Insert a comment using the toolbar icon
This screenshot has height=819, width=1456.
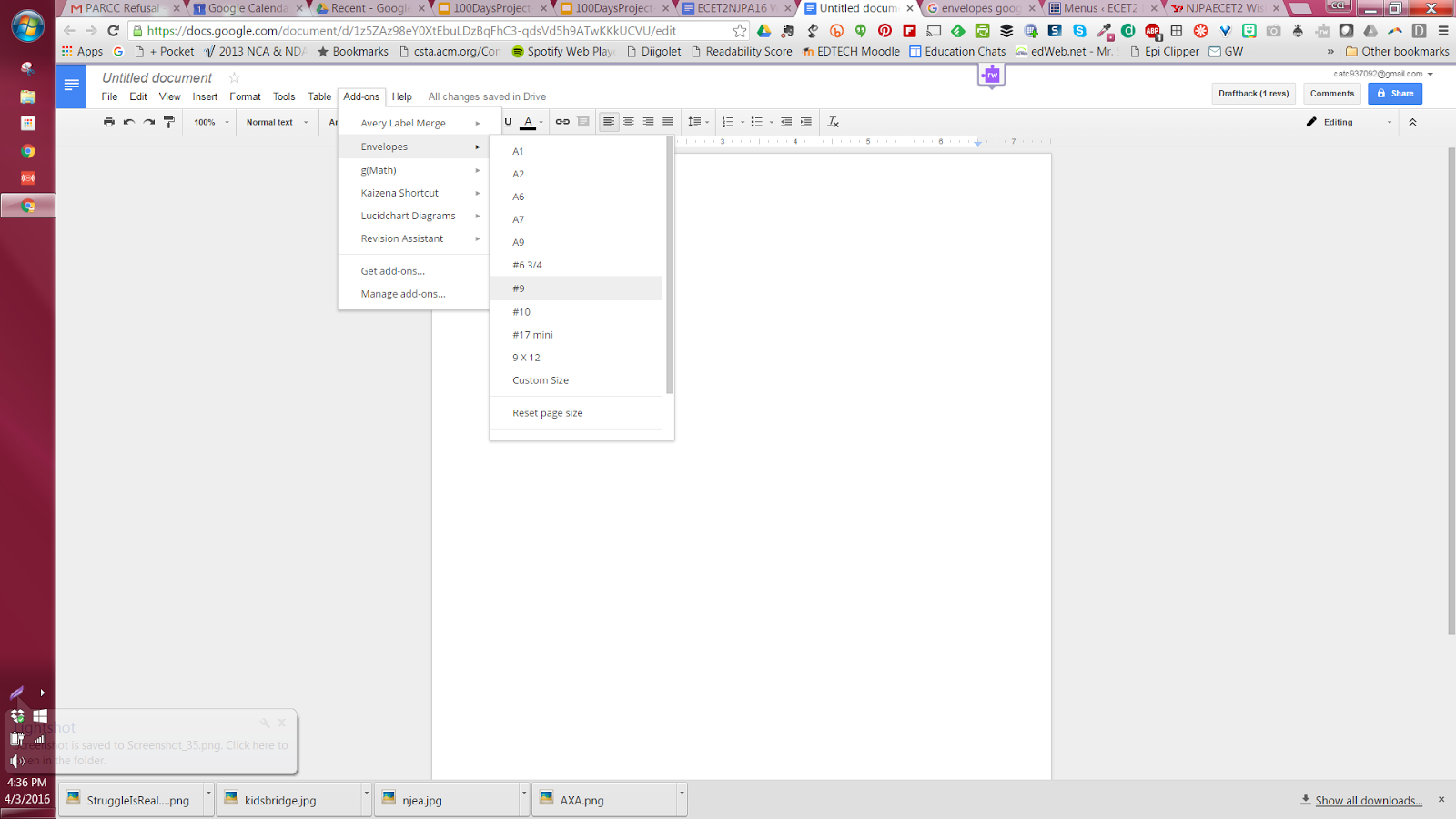tap(583, 122)
